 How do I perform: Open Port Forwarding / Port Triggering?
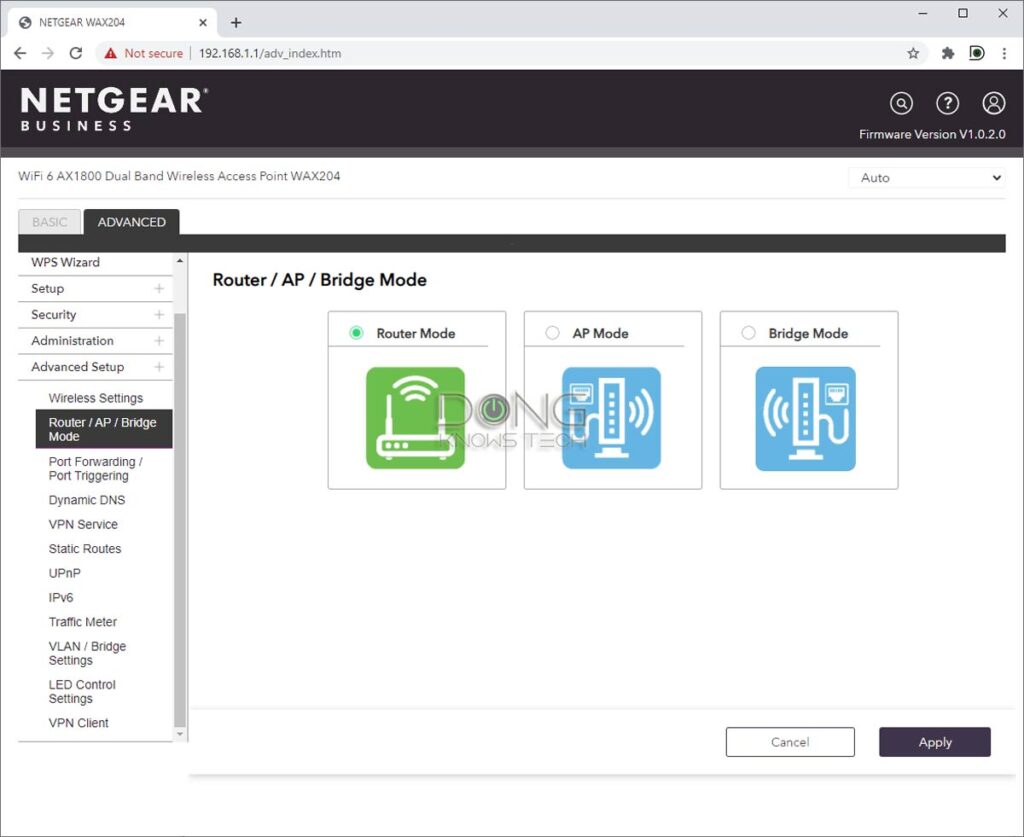(x=95, y=469)
